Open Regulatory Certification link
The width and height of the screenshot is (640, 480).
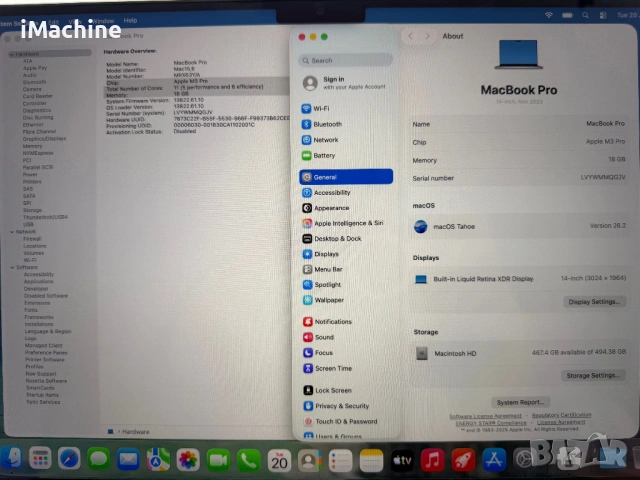(561, 415)
